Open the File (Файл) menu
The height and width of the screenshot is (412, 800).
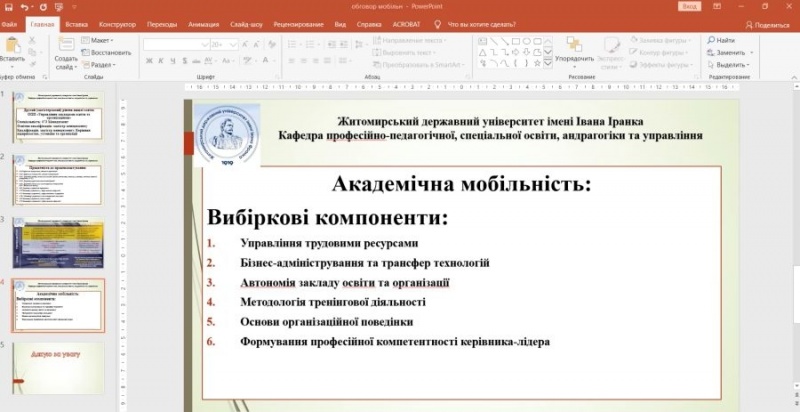tap(10, 23)
